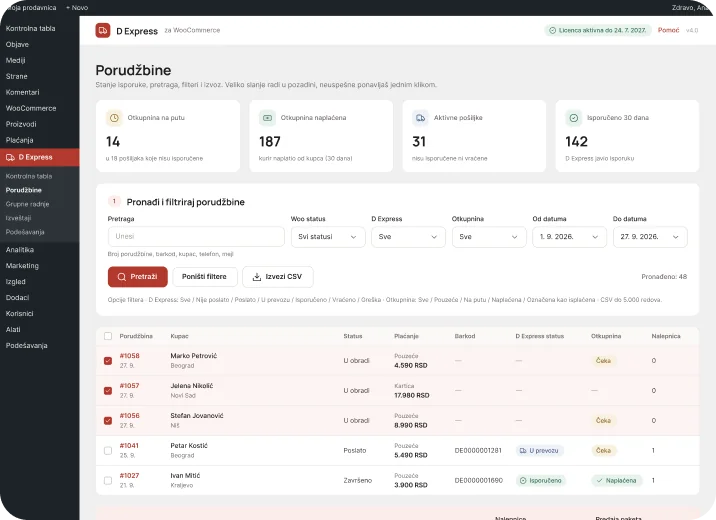This screenshot has height=520, width=716.
Task: Click the license checkmark icon in header
Action: pos(552,30)
